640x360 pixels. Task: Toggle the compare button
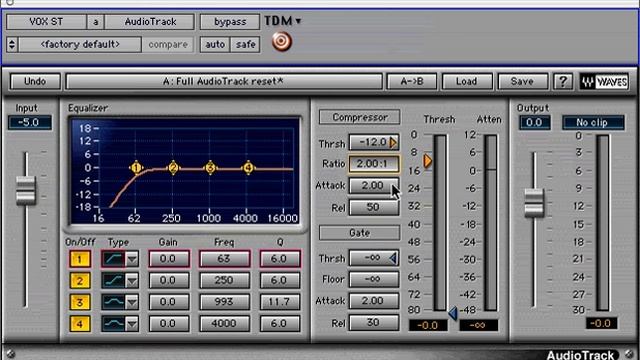168,44
